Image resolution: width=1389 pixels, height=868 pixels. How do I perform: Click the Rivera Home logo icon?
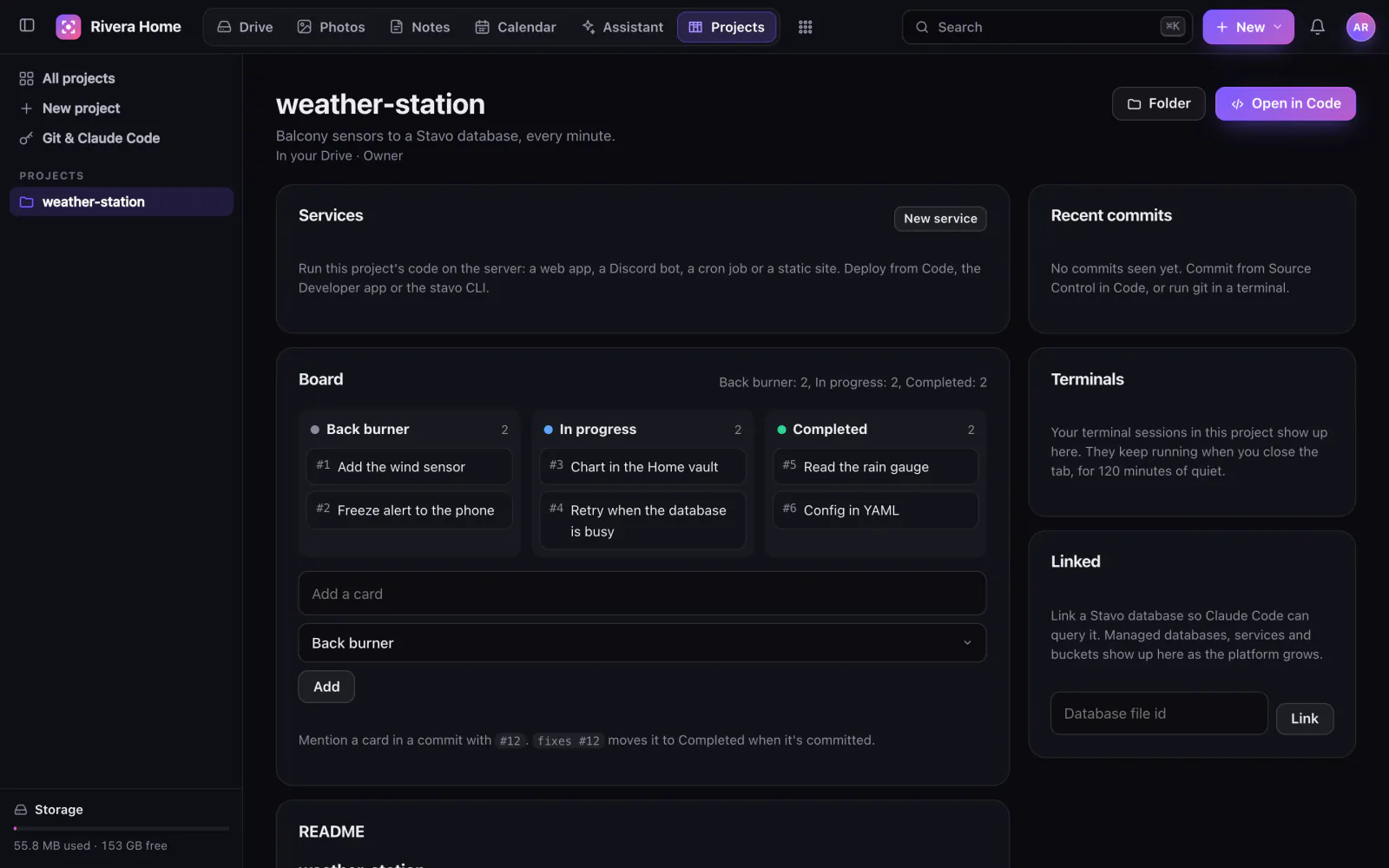click(x=69, y=27)
